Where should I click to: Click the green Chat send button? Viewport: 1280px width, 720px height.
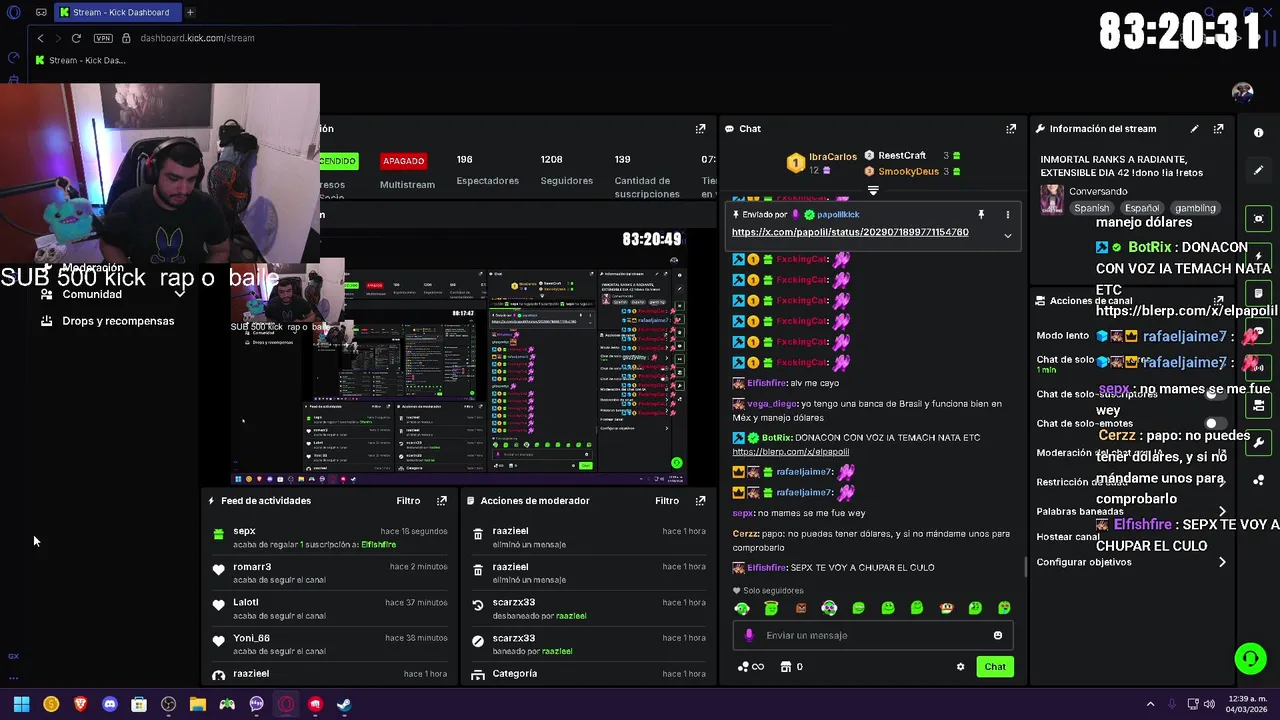coord(995,667)
